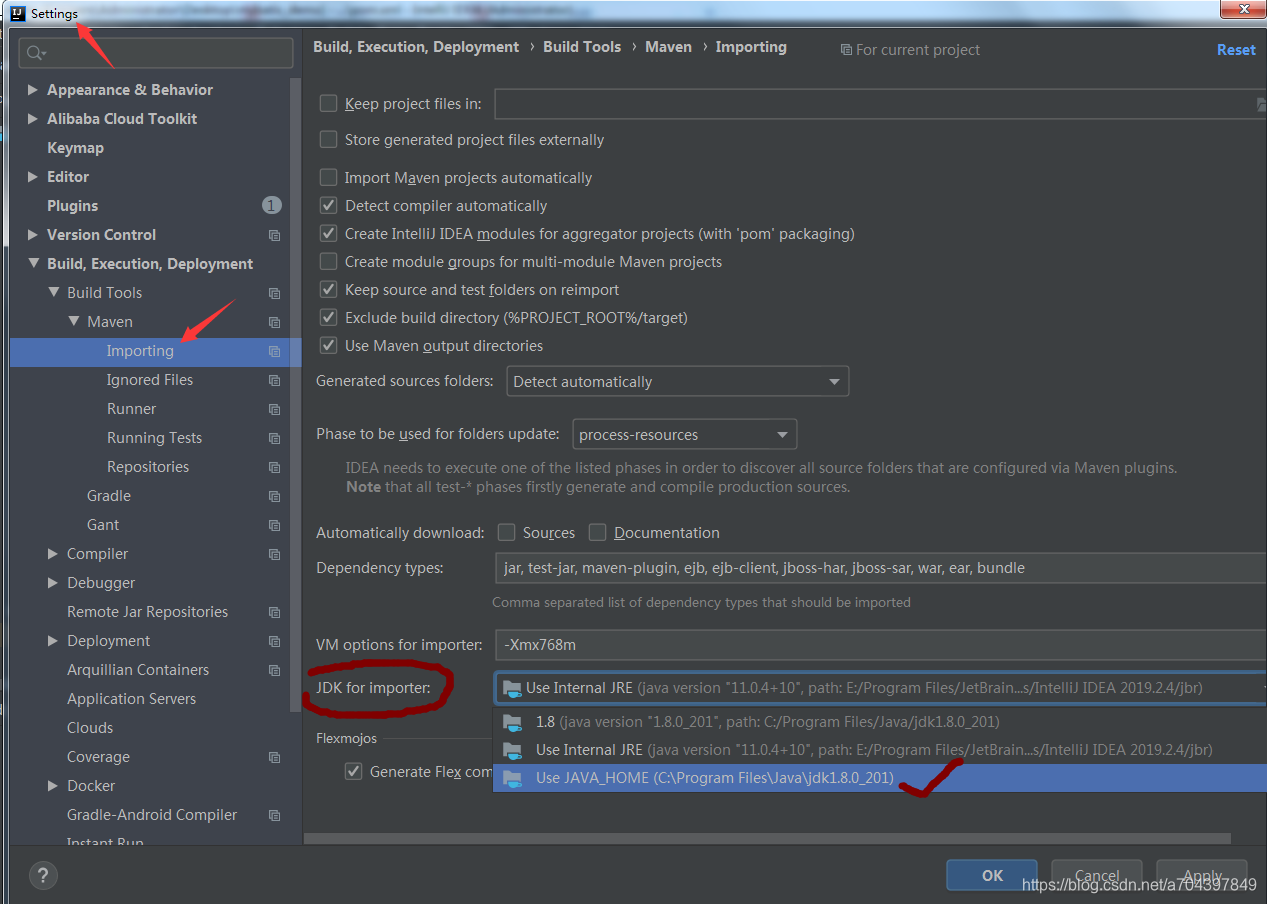Viewport: 1267px width, 904px height.
Task: Click the OK button
Action: click(992, 875)
